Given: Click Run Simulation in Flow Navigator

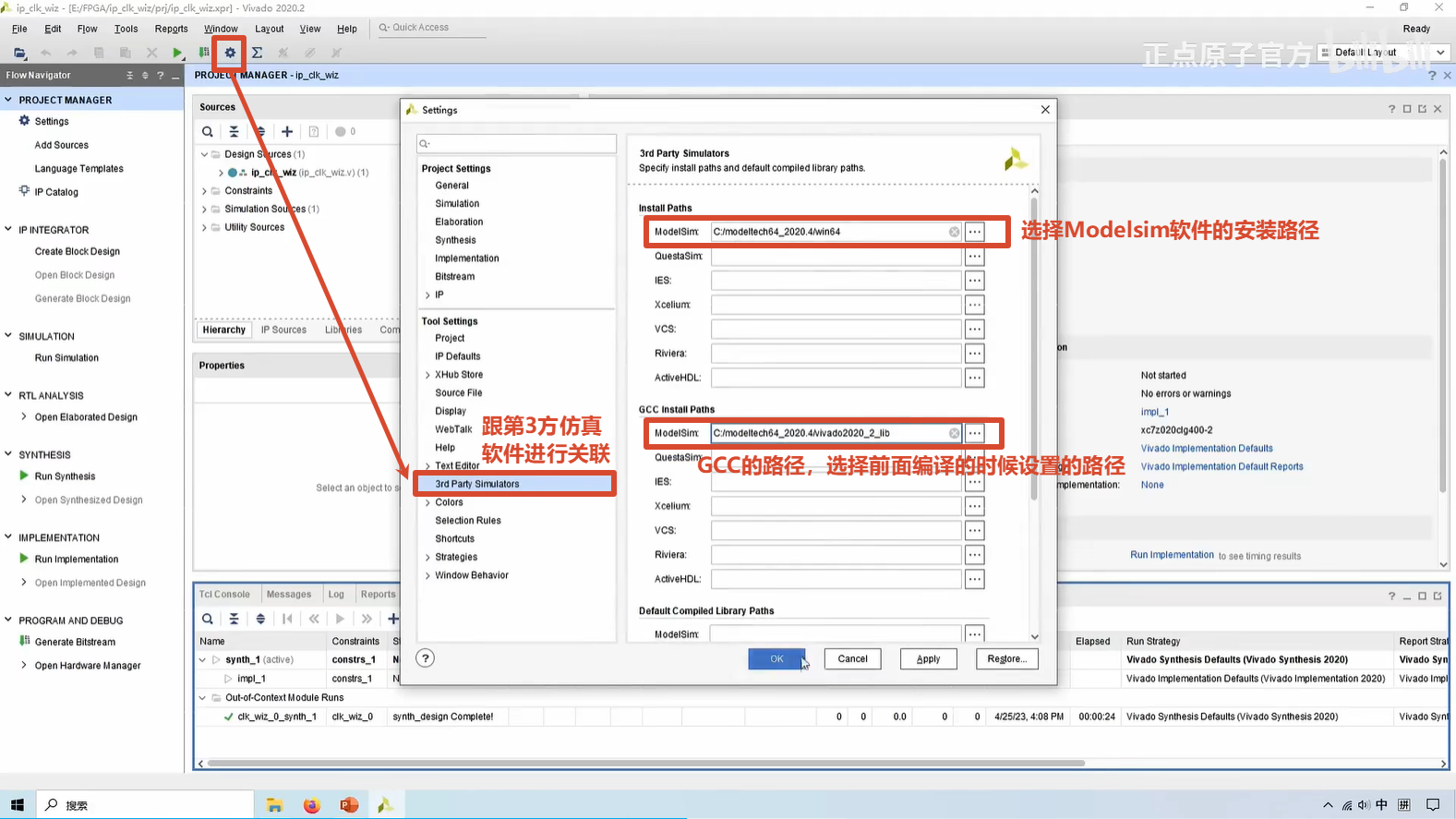Looking at the screenshot, I should [x=66, y=357].
